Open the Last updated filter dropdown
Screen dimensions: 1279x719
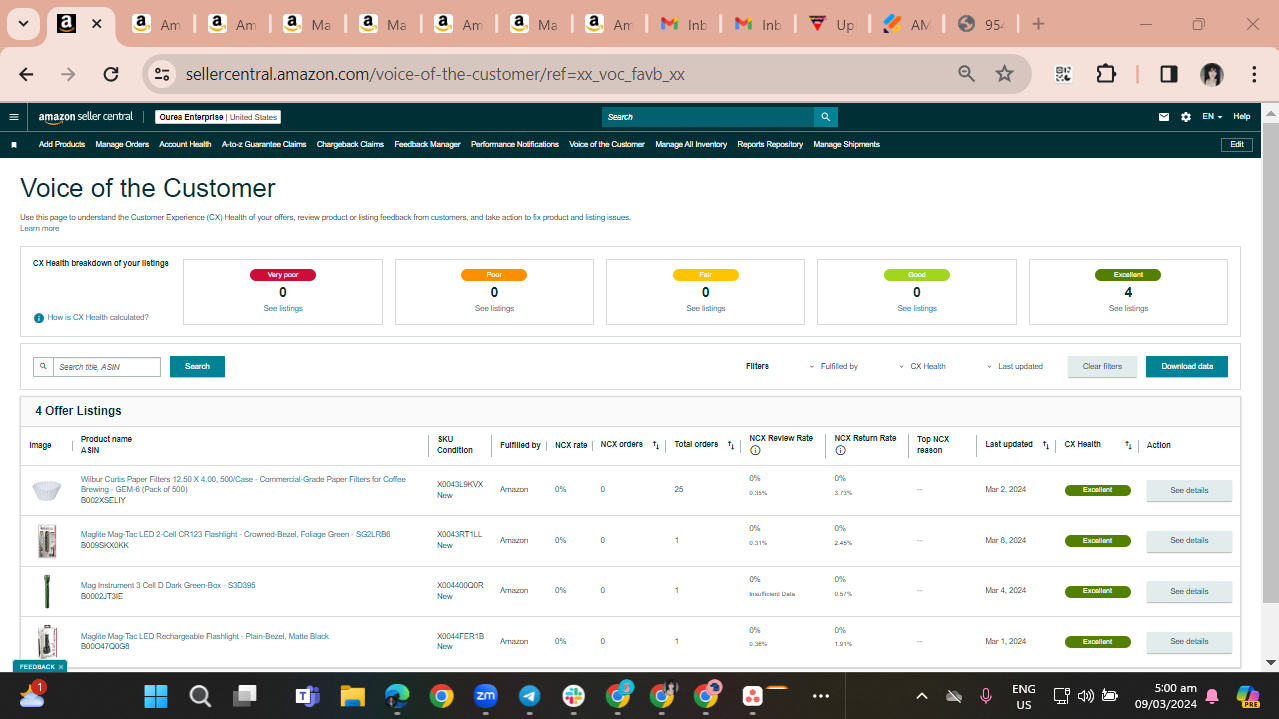click(1014, 366)
